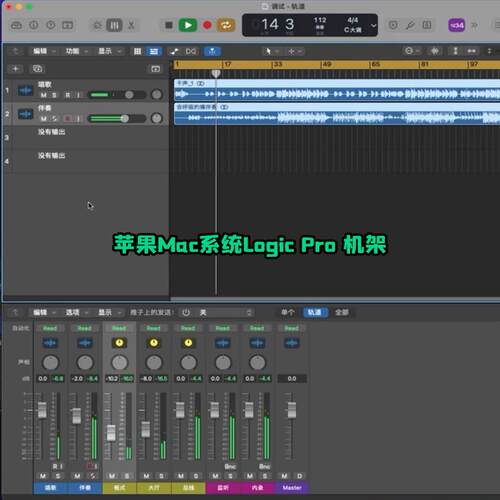Click the grid view icon in tracks toolbar
The height and width of the screenshot is (500, 500).
pos(137,51)
